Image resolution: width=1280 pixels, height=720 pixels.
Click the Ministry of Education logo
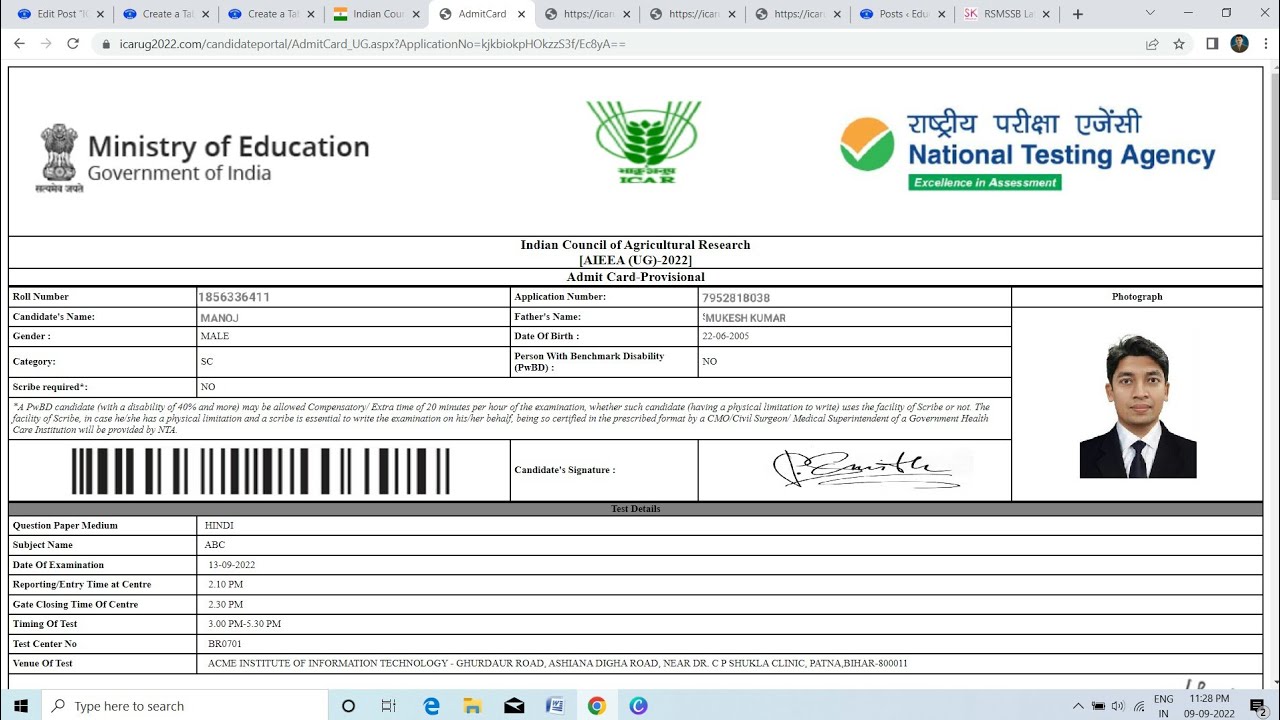click(x=204, y=157)
